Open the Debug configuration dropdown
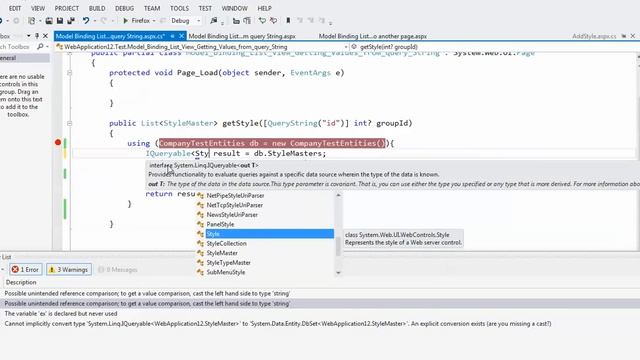 point(198,21)
